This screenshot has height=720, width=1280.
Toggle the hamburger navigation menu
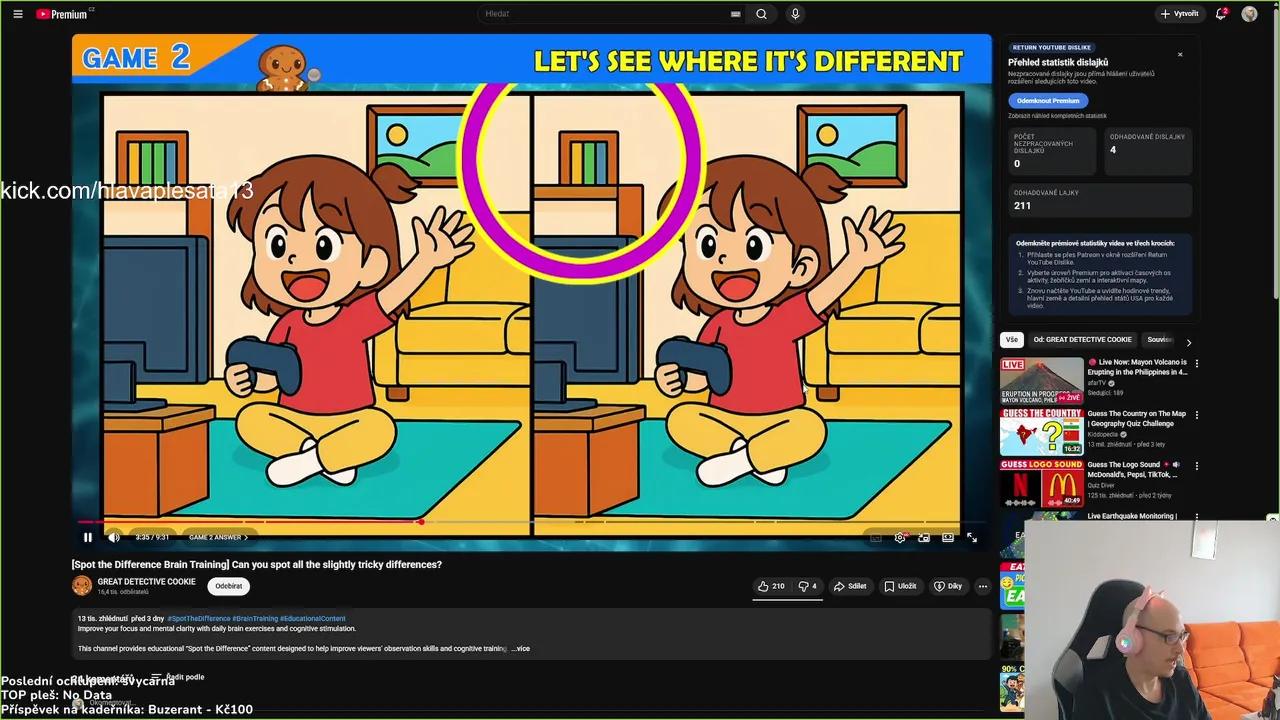[18, 14]
